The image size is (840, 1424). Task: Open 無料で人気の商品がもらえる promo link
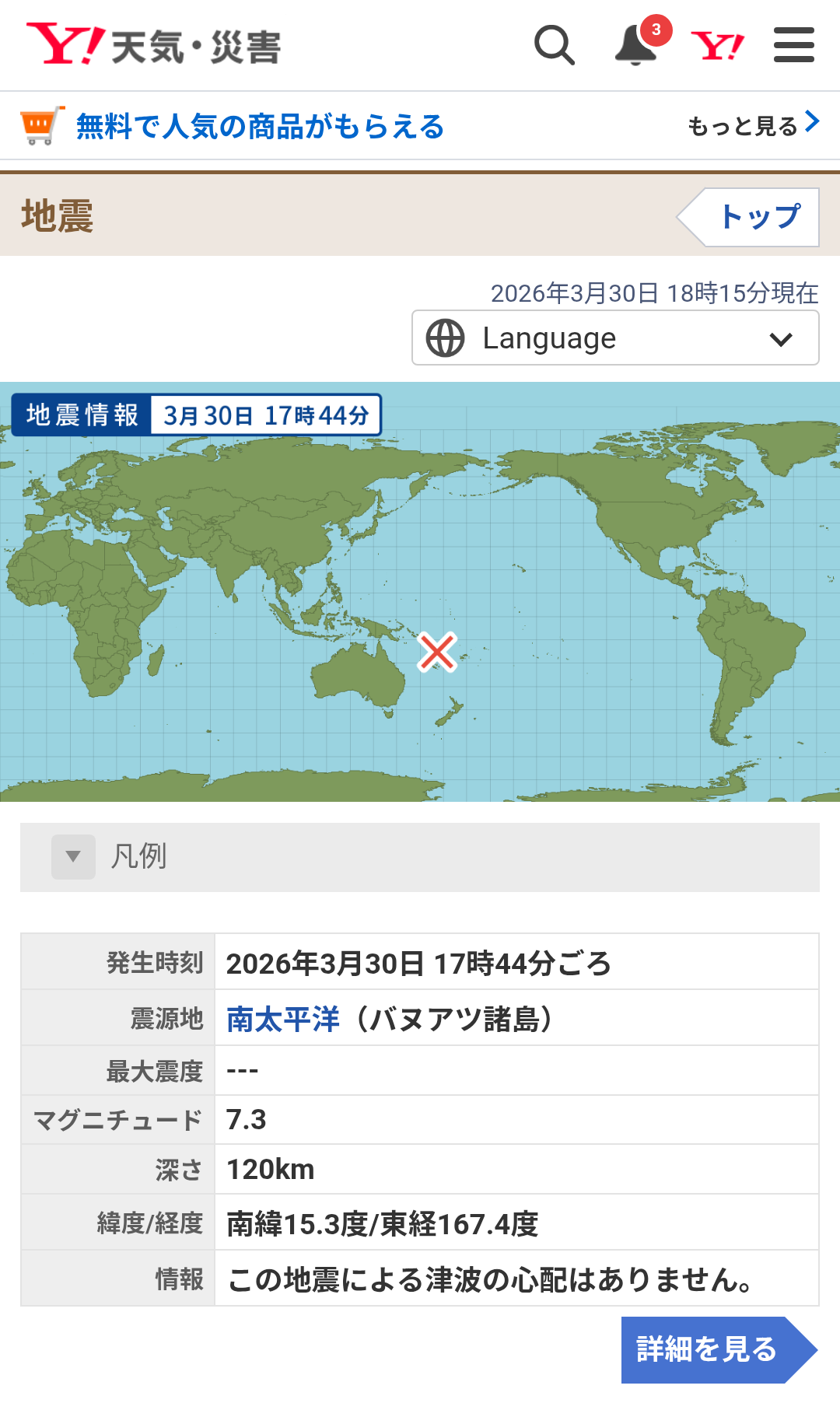point(260,126)
